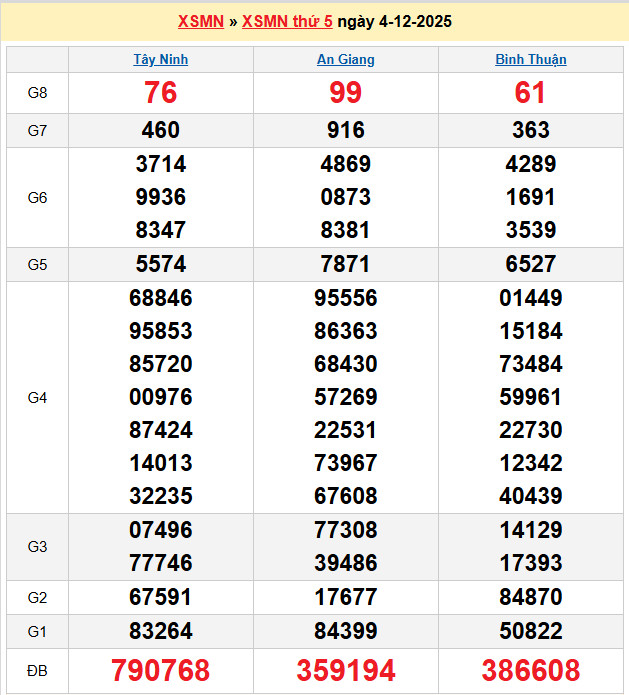Click the G6 number 4289

tap(531, 164)
